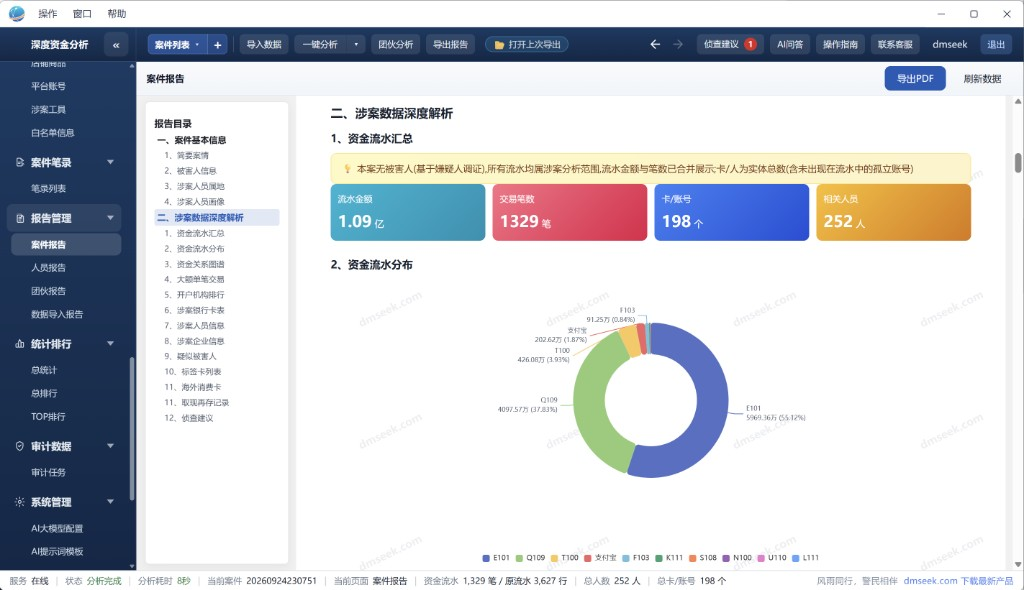Collapse the 审计数据 sidebar group
This screenshot has width=1024, height=590.
110,446
